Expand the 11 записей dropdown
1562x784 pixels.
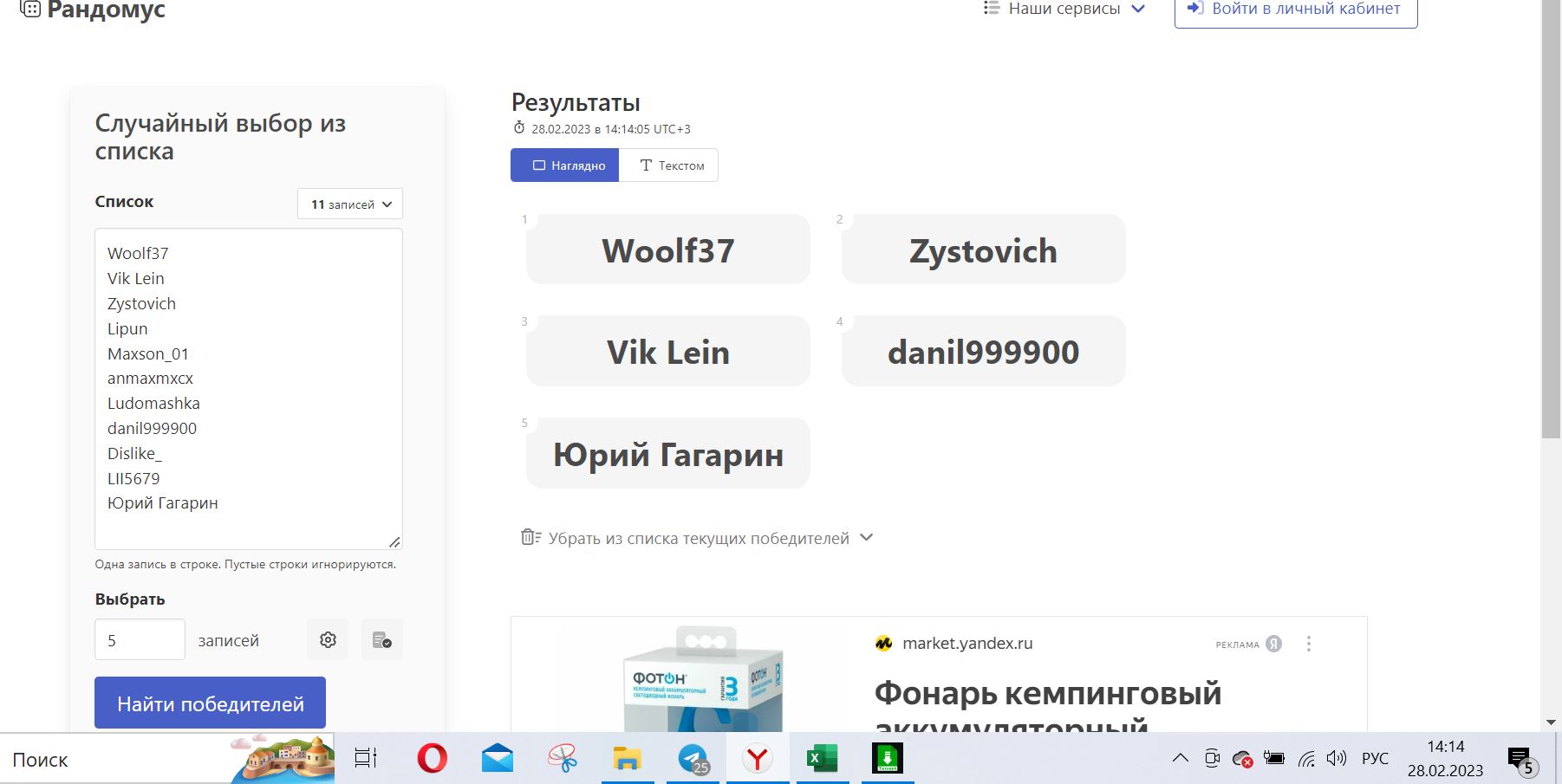pyautogui.click(x=350, y=204)
